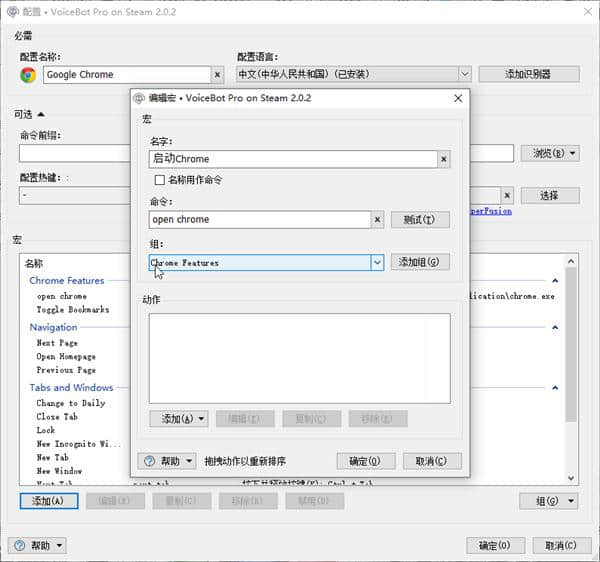600x562 pixels.
Task: Click the VoiceBot icon in macro dialog title bar
Action: click(x=139, y=98)
